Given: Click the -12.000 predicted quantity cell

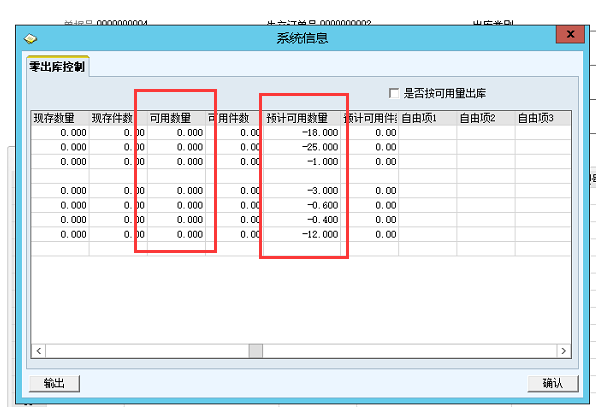Looking at the screenshot, I should pos(302,234).
